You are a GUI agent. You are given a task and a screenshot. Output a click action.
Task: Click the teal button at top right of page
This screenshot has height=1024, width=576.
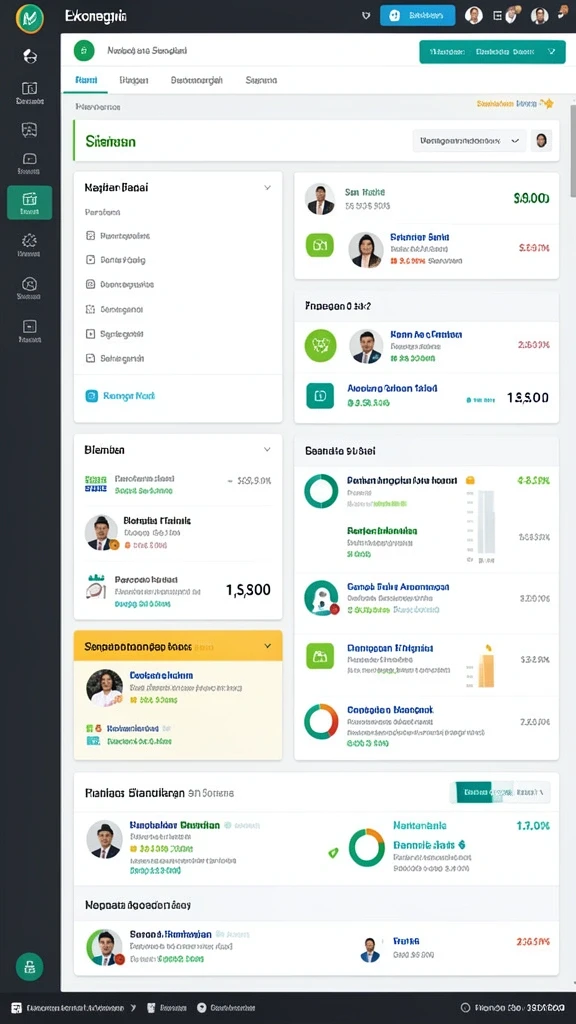tap(492, 51)
